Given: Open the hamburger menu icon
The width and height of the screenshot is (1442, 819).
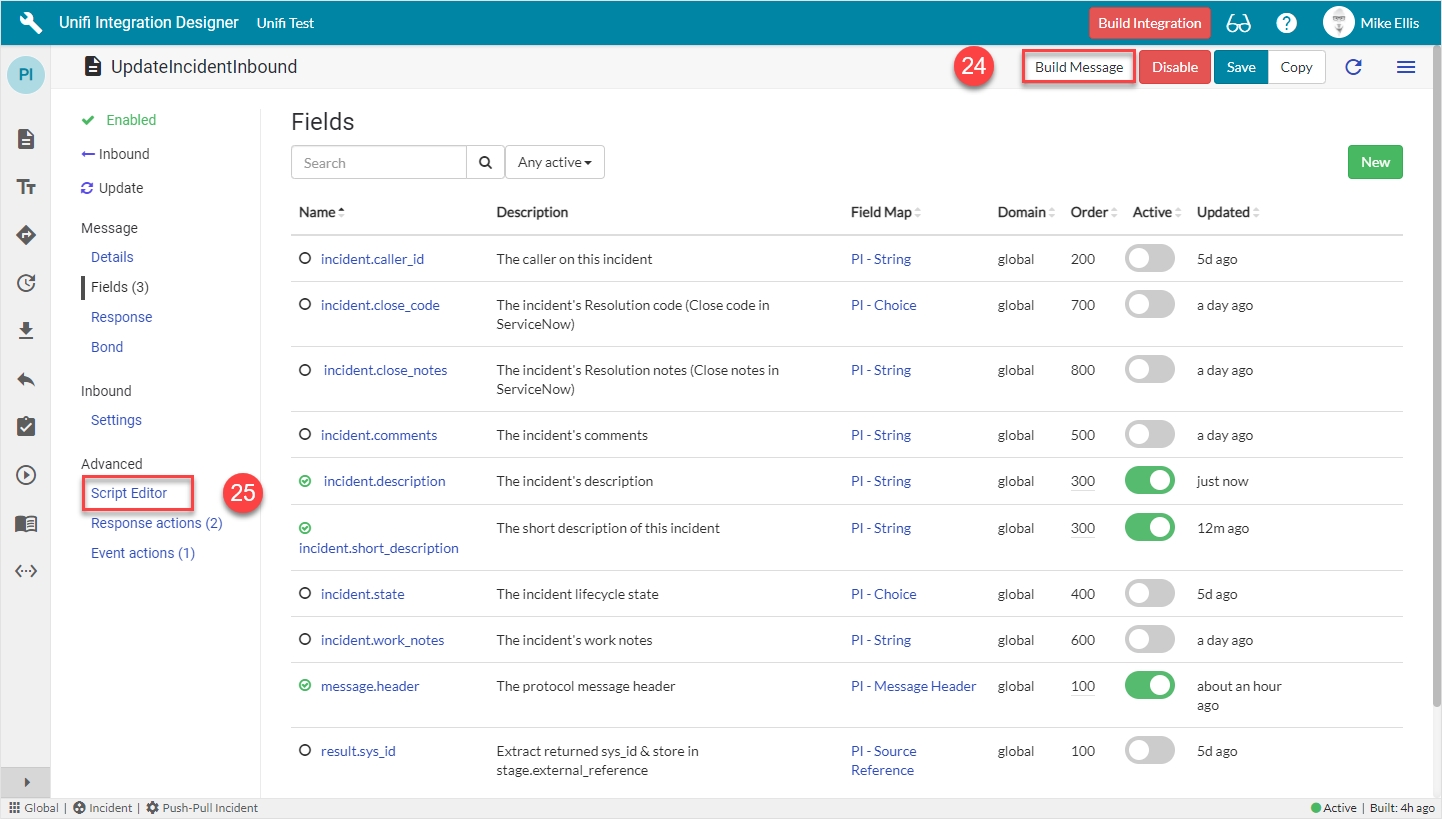Looking at the screenshot, I should [x=1405, y=67].
